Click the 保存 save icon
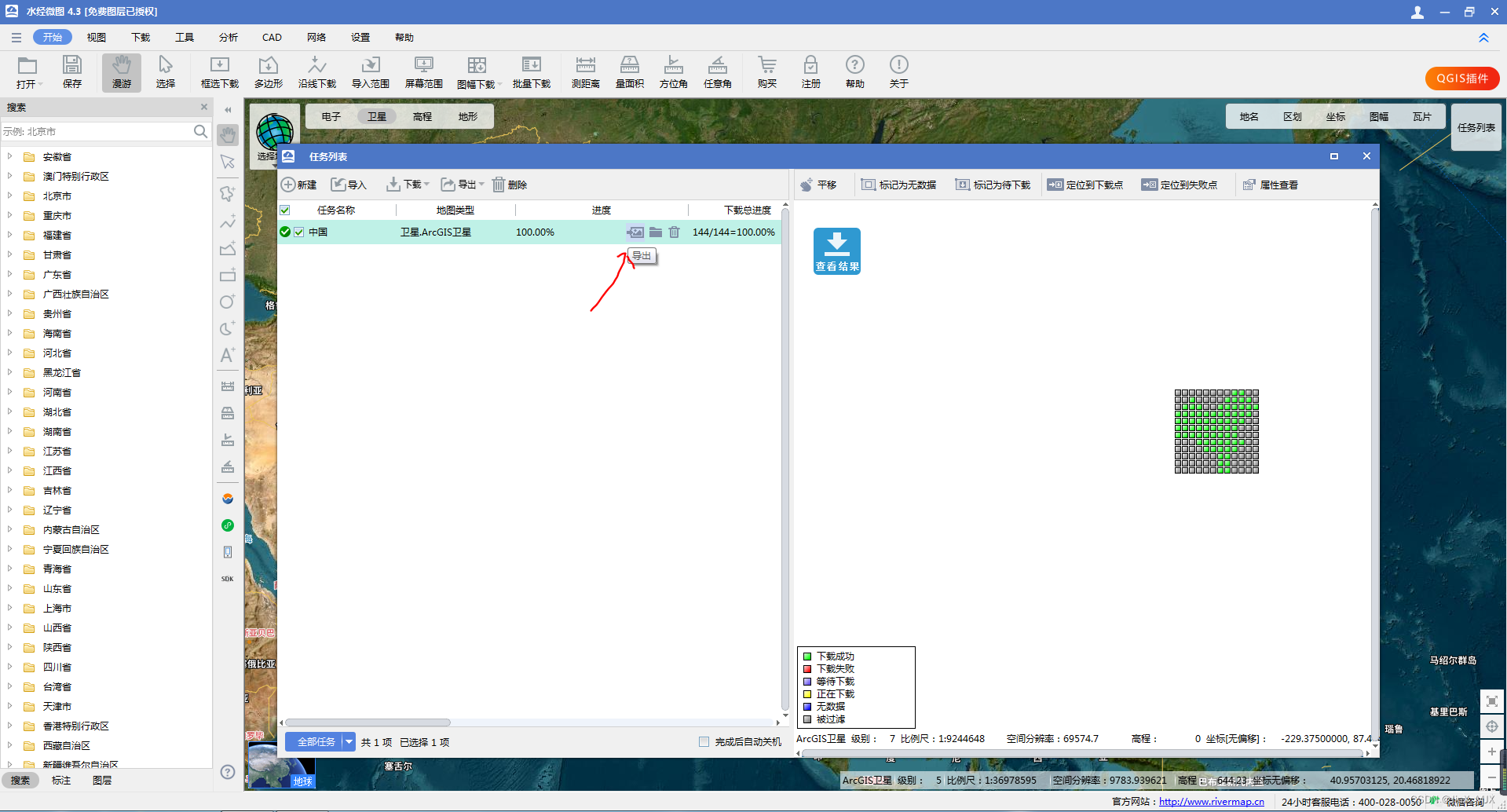The height and width of the screenshot is (812, 1507). pos(72,72)
